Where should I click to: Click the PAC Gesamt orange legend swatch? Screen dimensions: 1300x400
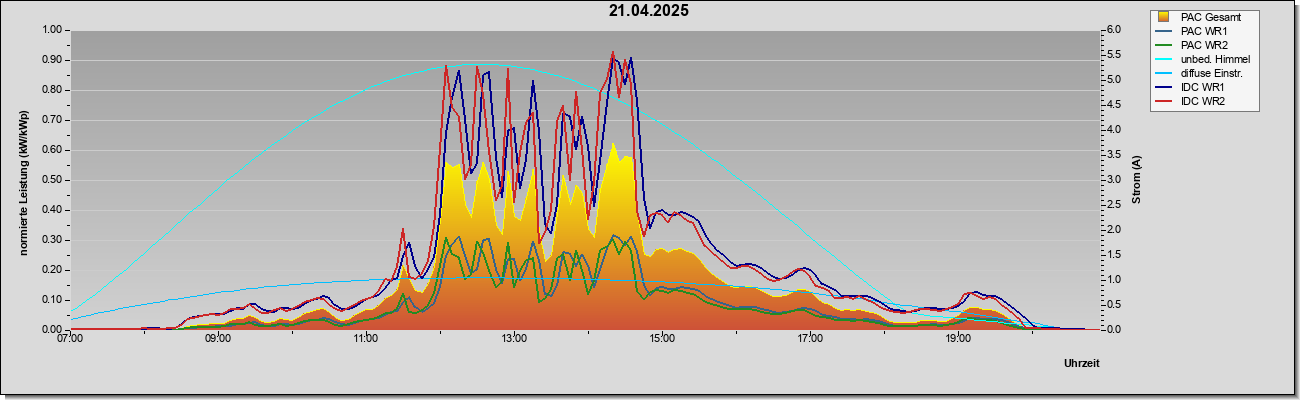tap(1164, 17)
